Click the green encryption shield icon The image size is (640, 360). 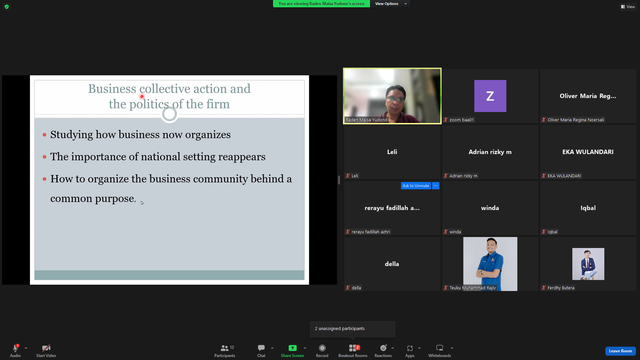pos(7,7)
